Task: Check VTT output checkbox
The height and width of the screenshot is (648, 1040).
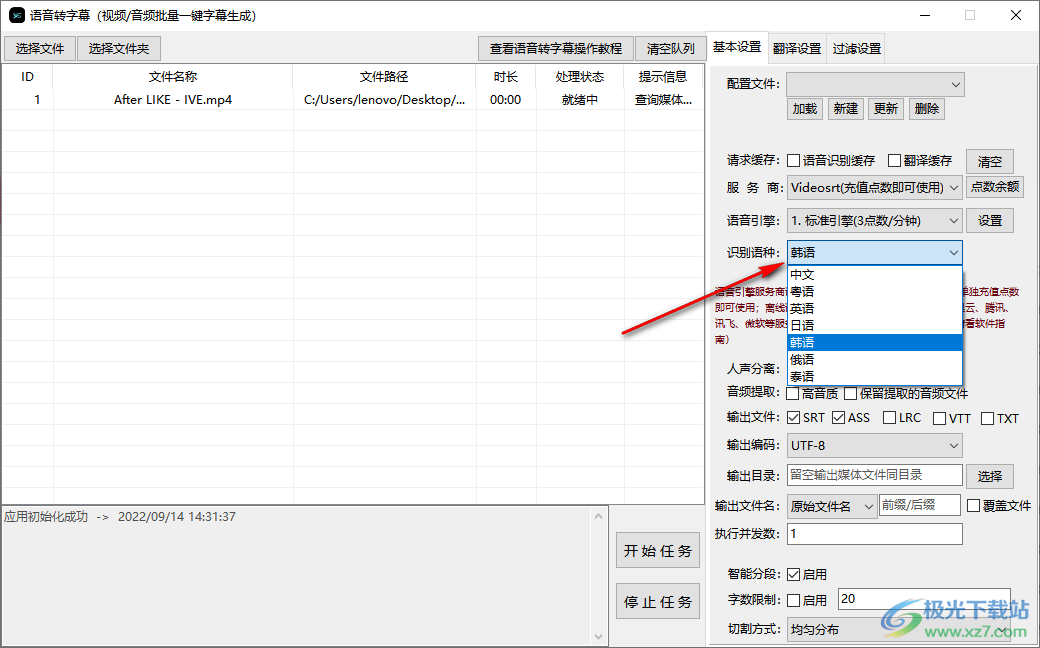Action: pos(939,419)
